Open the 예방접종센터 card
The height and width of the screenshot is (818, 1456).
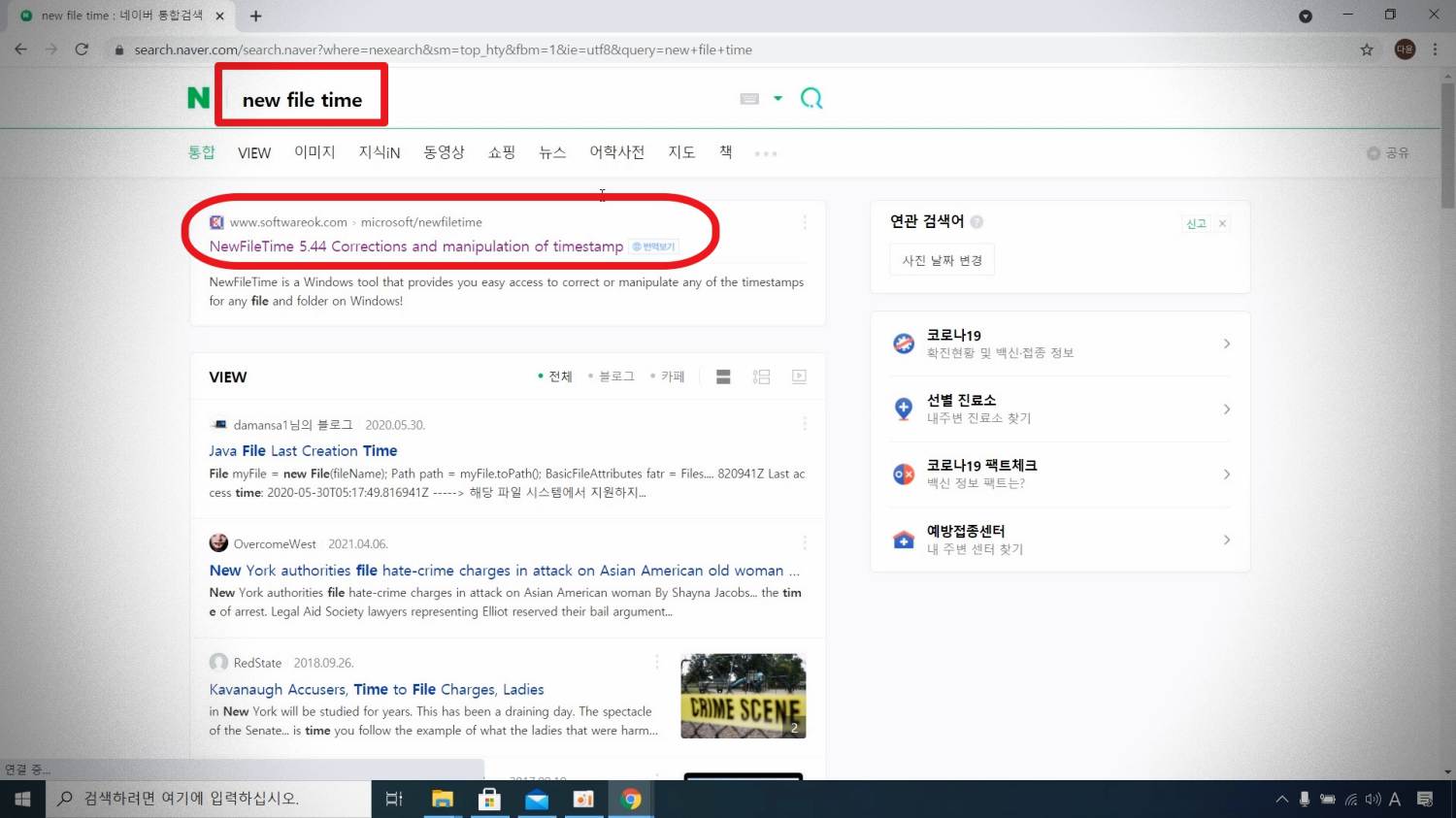coord(1061,540)
